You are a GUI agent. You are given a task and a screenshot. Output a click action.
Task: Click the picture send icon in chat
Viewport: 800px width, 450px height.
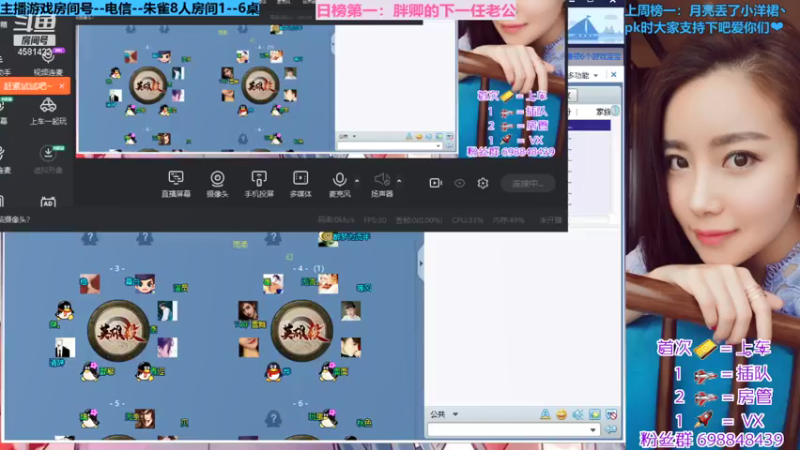pyautogui.click(x=594, y=415)
